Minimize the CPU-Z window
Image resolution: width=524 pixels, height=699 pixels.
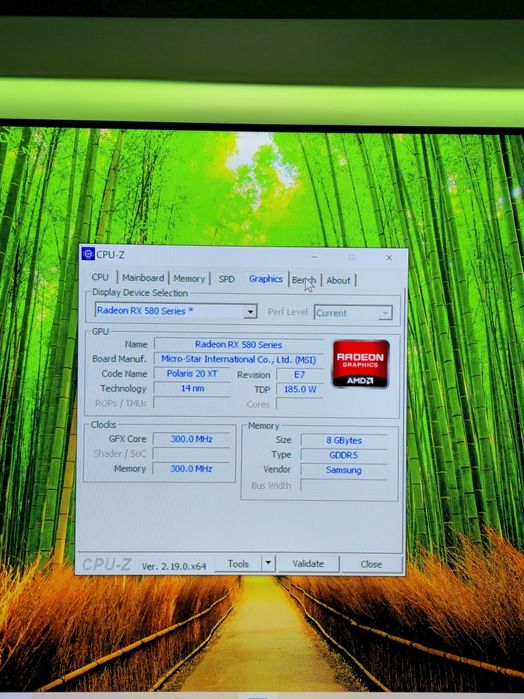click(314, 257)
